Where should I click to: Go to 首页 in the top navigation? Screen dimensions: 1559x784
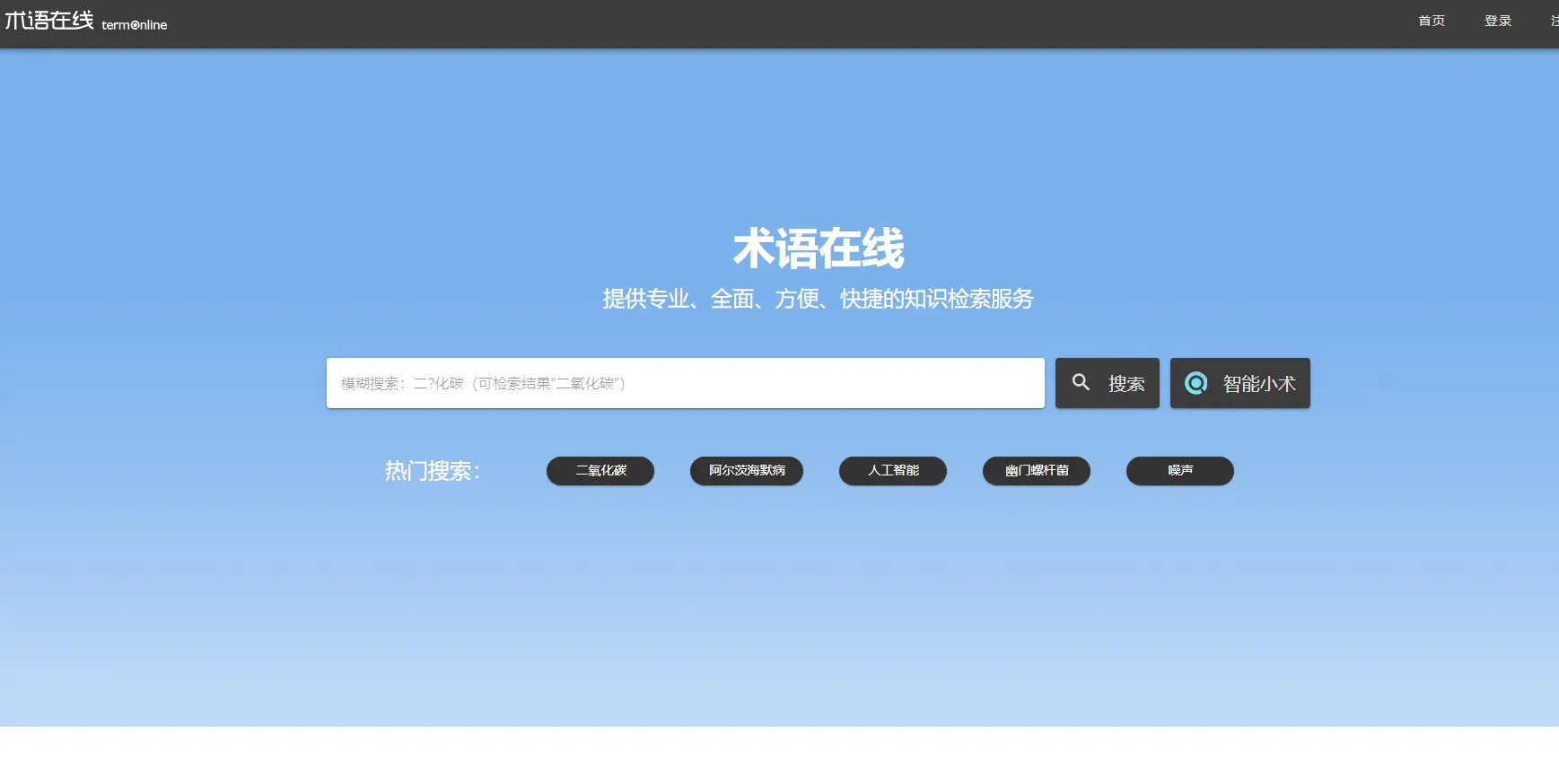1431,21
